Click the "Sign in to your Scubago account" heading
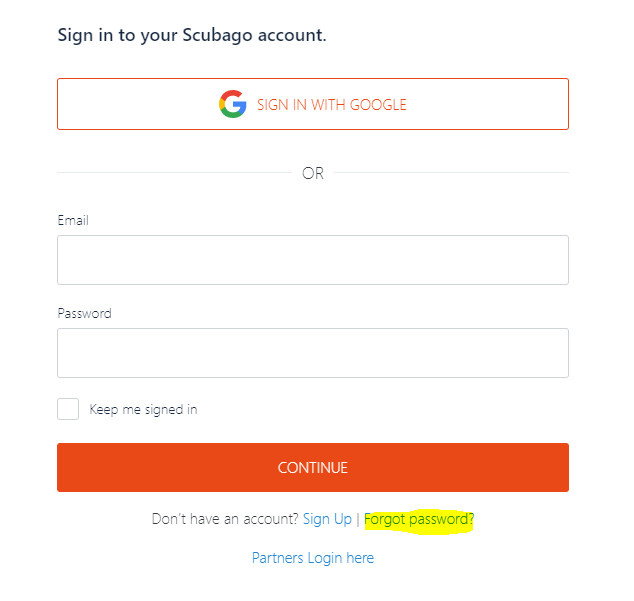The width and height of the screenshot is (634, 601). click(x=192, y=35)
